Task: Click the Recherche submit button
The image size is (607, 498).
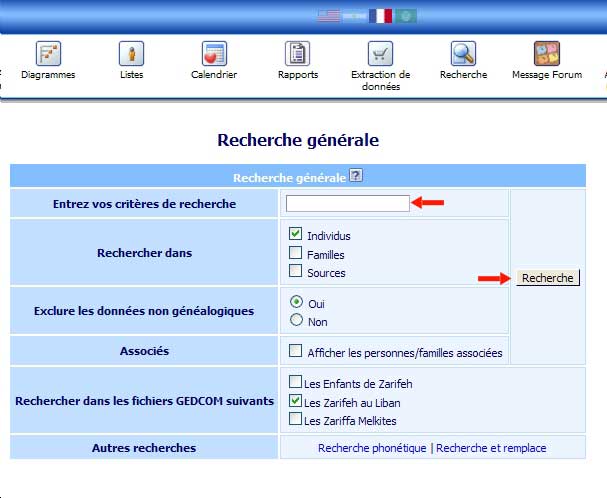Action: click(548, 278)
